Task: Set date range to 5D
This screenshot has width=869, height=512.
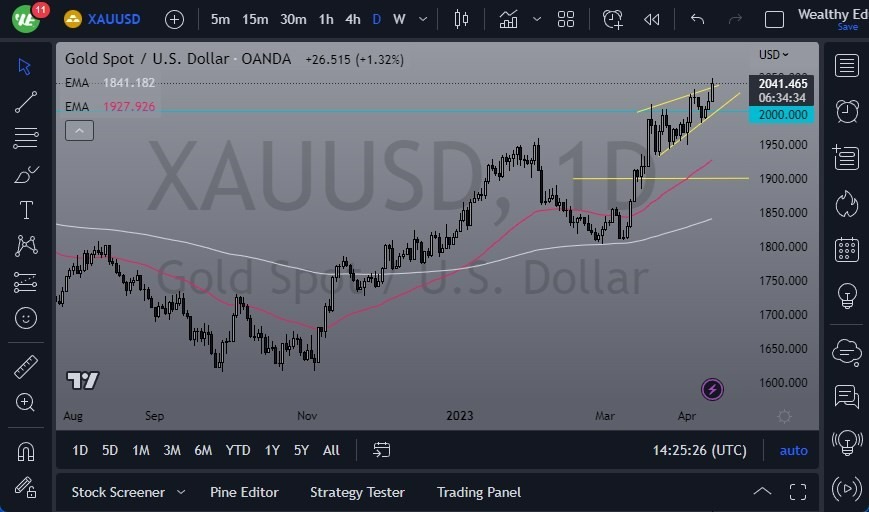Action: point(110,450)
